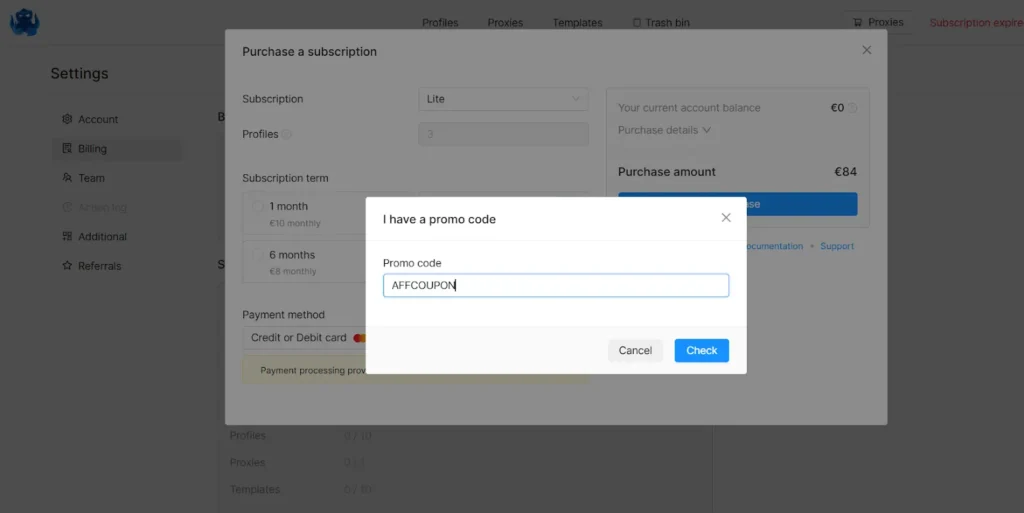Open the Support link
Viewport: 1024px width, 513px height.
coord(837,246)
